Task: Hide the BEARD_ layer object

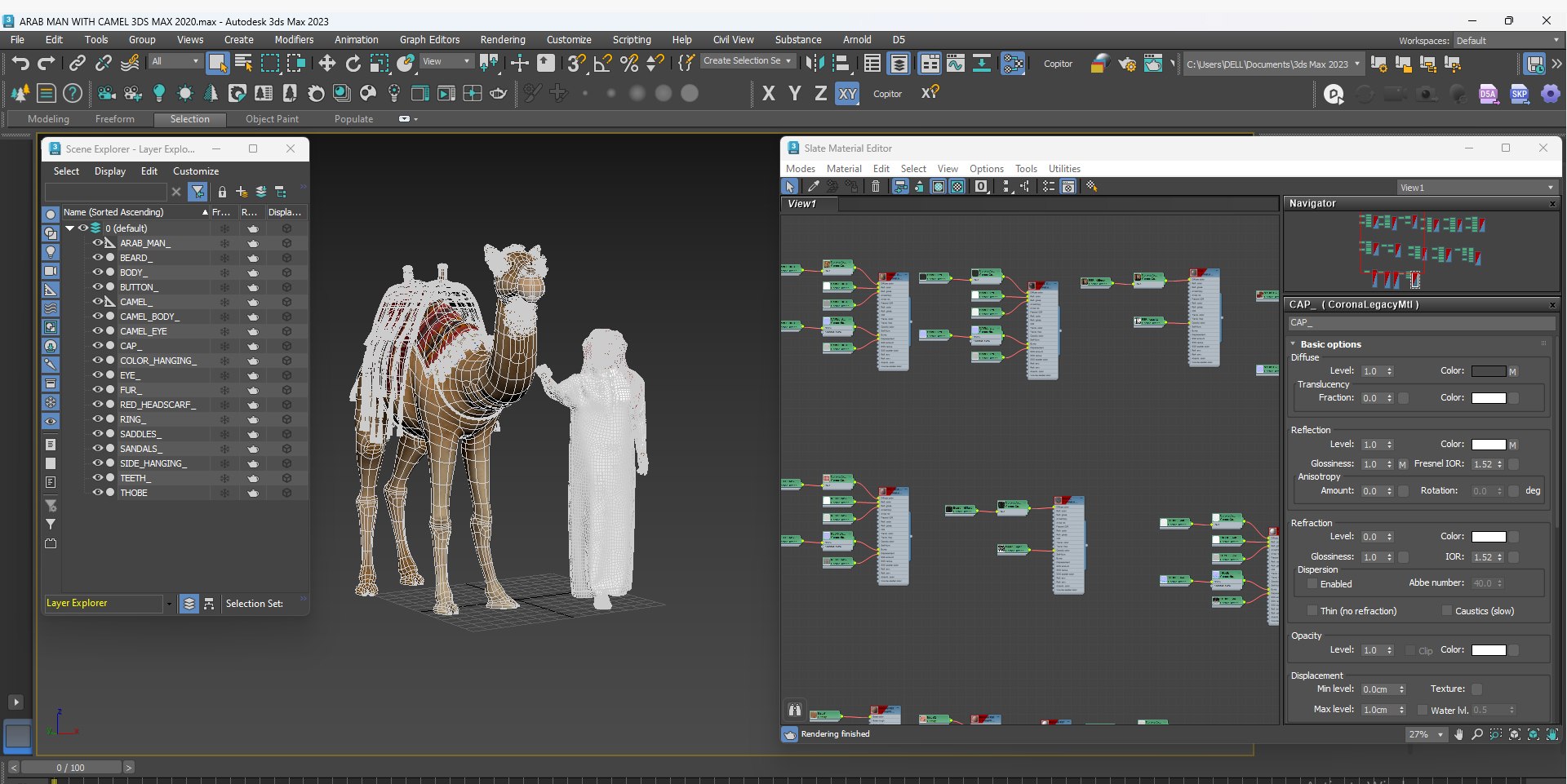Action: tap(97, 258)
